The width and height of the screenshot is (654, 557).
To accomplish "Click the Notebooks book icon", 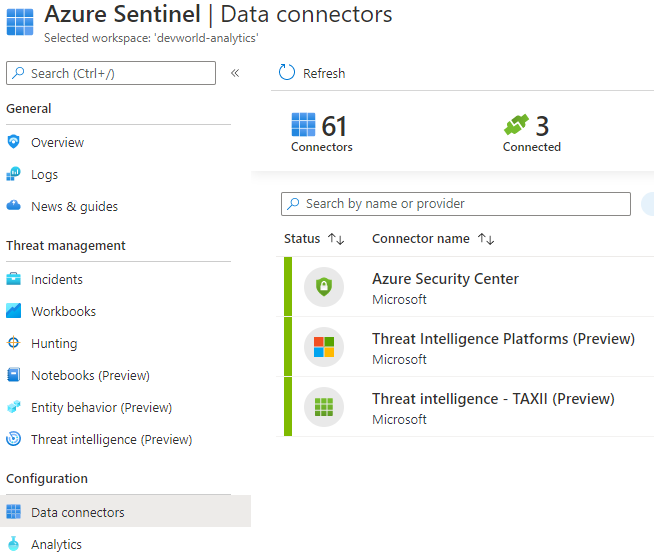I will (x=13, y=375).
